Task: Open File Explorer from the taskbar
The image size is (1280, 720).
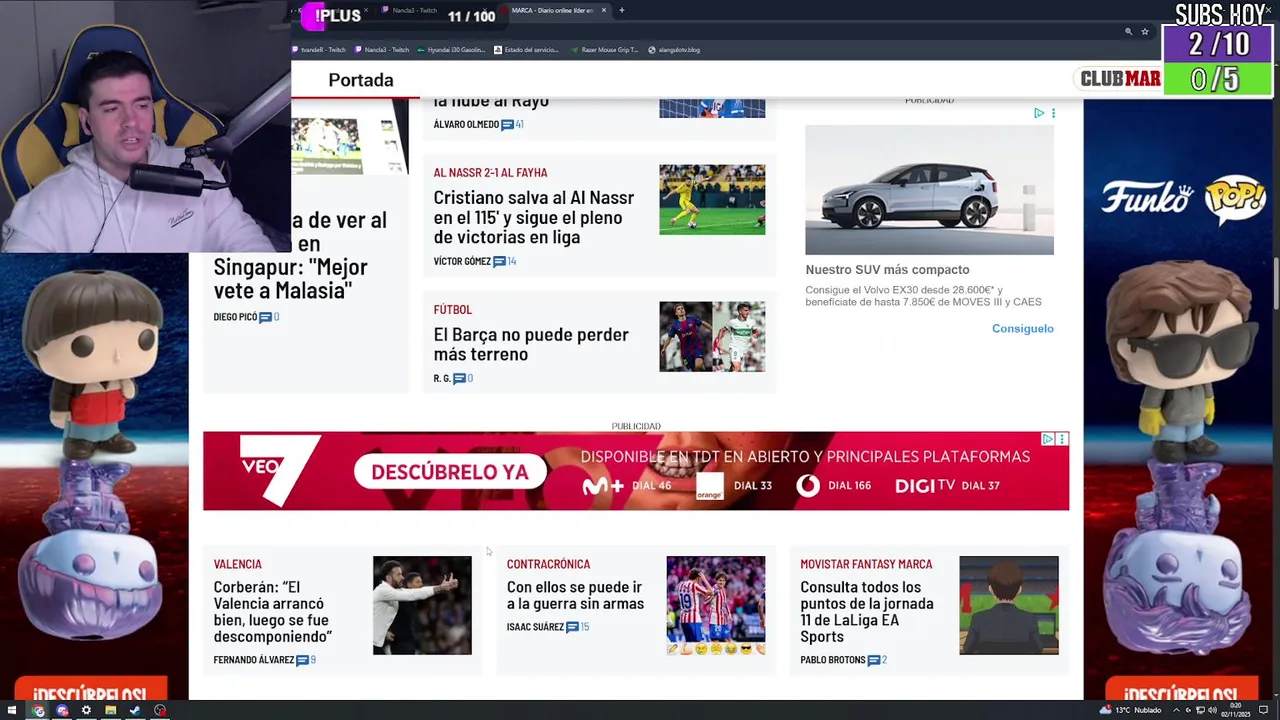Action: (110, 710)
